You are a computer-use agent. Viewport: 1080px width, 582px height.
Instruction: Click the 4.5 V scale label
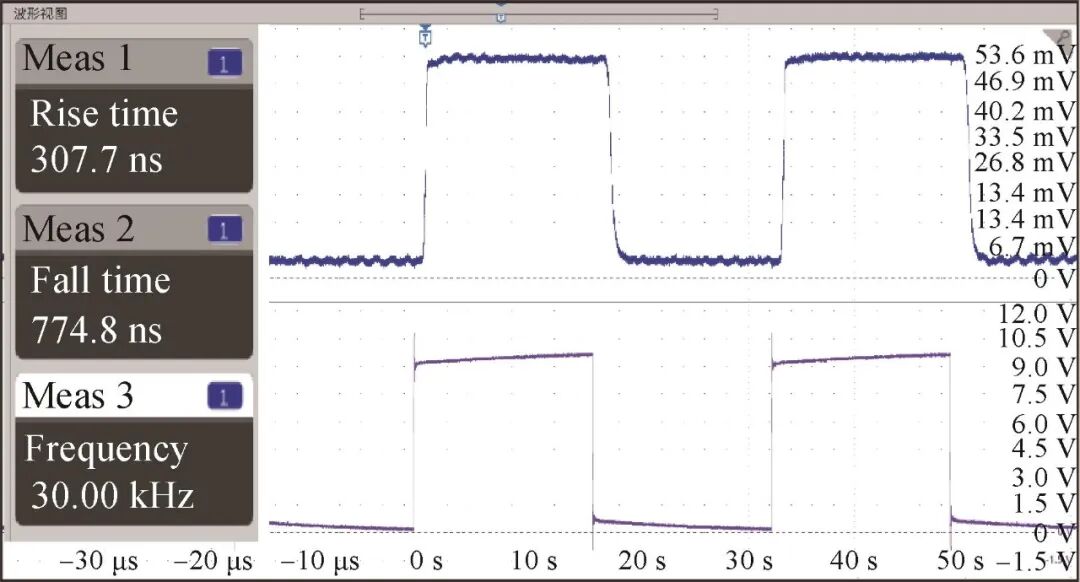click(x=1043, y=448)
